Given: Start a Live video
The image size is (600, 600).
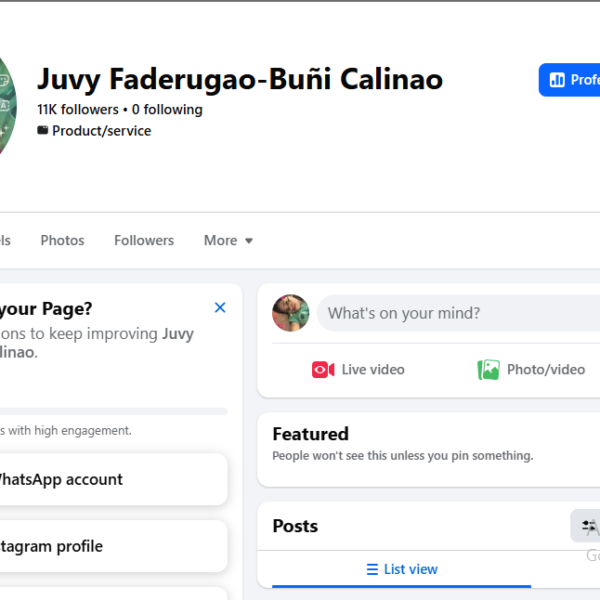Looking at the screenshot, I should 358,370.
